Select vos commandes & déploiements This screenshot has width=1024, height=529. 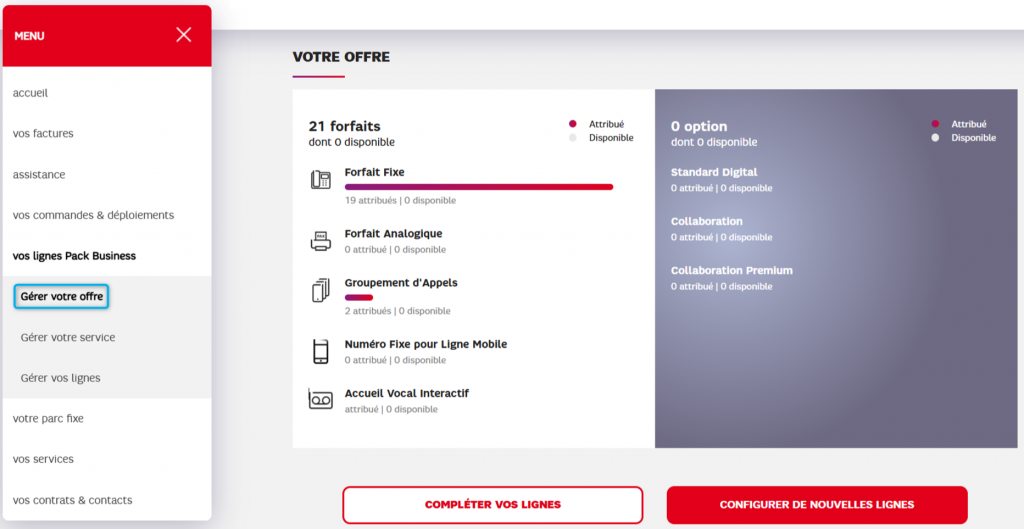[x=93, y=215]
